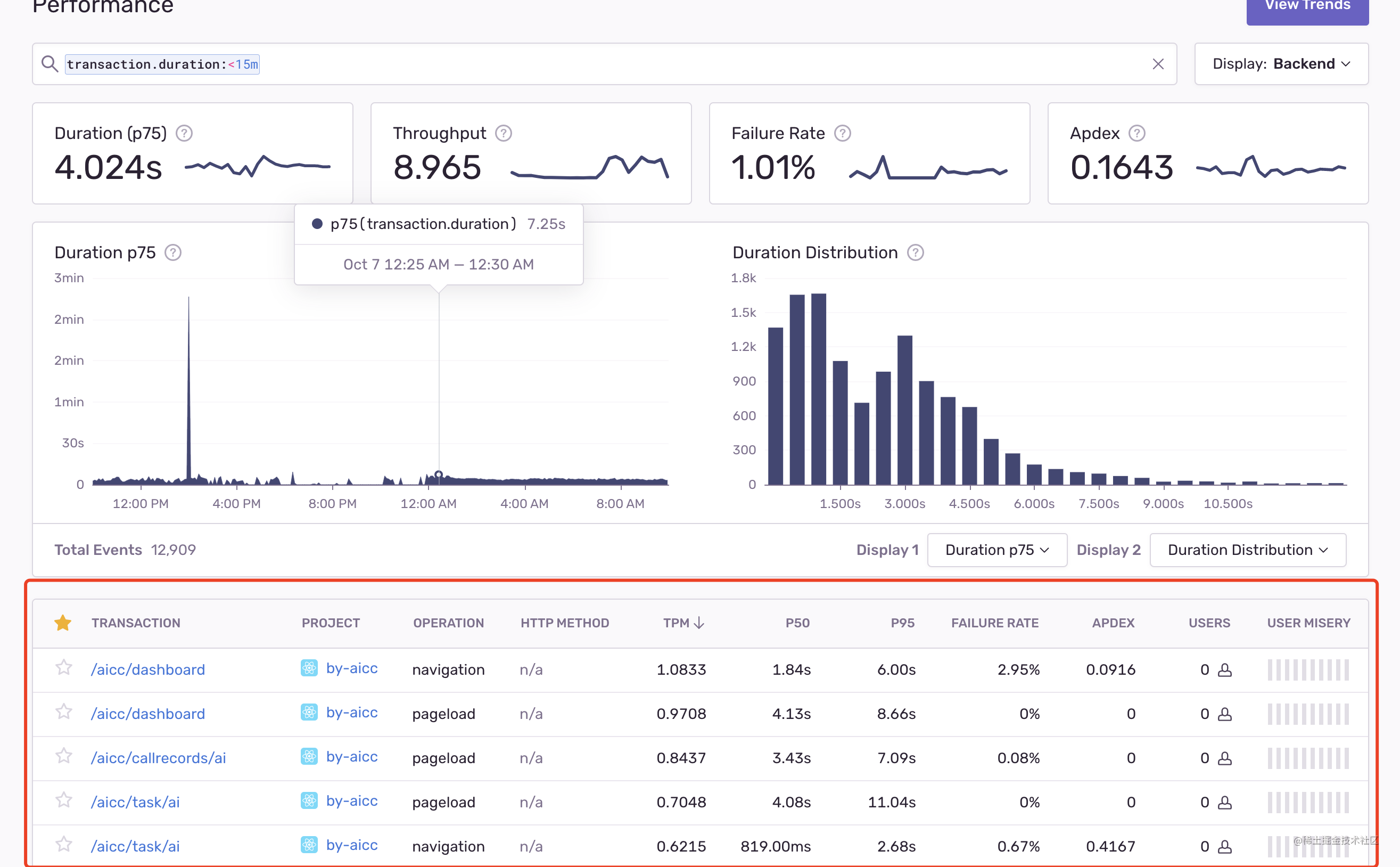Open /aicc/callrecords/ai transaction link

(158, 757)
